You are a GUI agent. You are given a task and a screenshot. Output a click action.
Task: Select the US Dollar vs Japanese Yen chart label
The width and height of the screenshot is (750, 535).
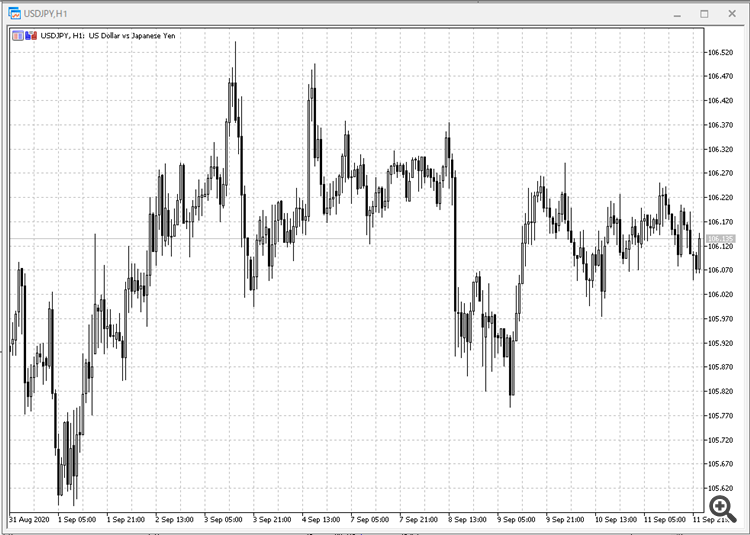tap(132, 35)
